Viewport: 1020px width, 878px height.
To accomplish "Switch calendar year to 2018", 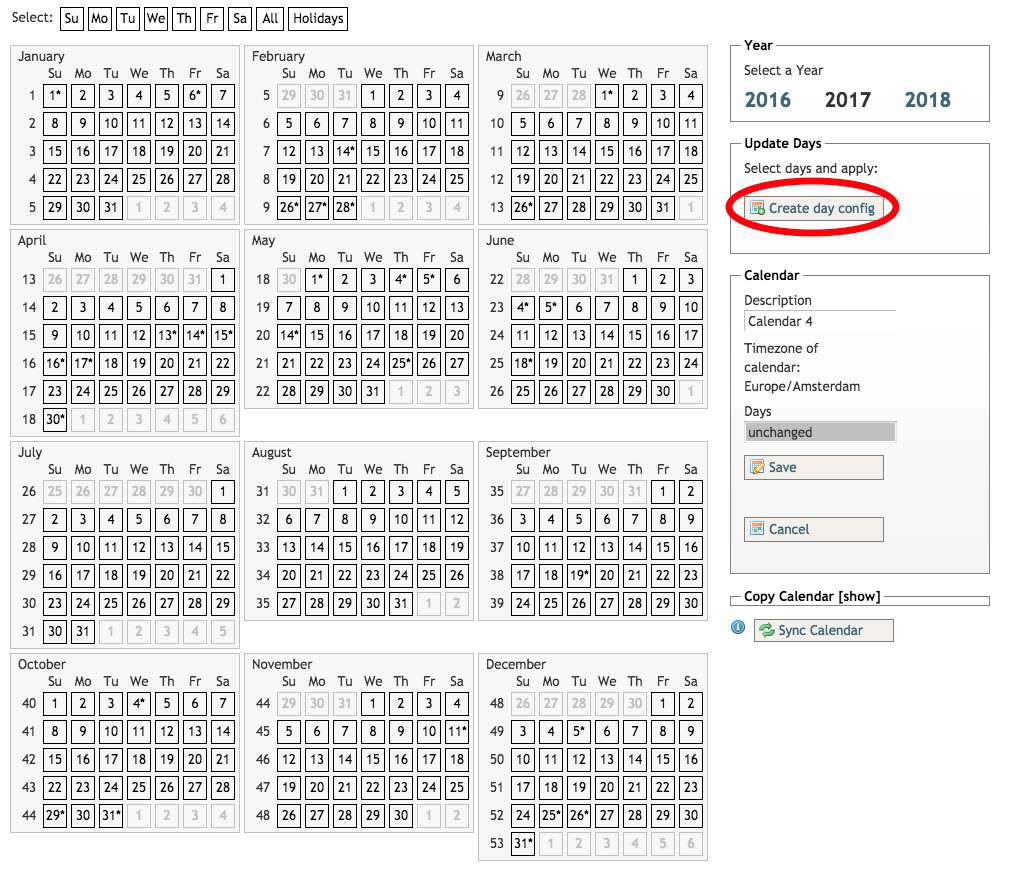I will tap(928, 100).
